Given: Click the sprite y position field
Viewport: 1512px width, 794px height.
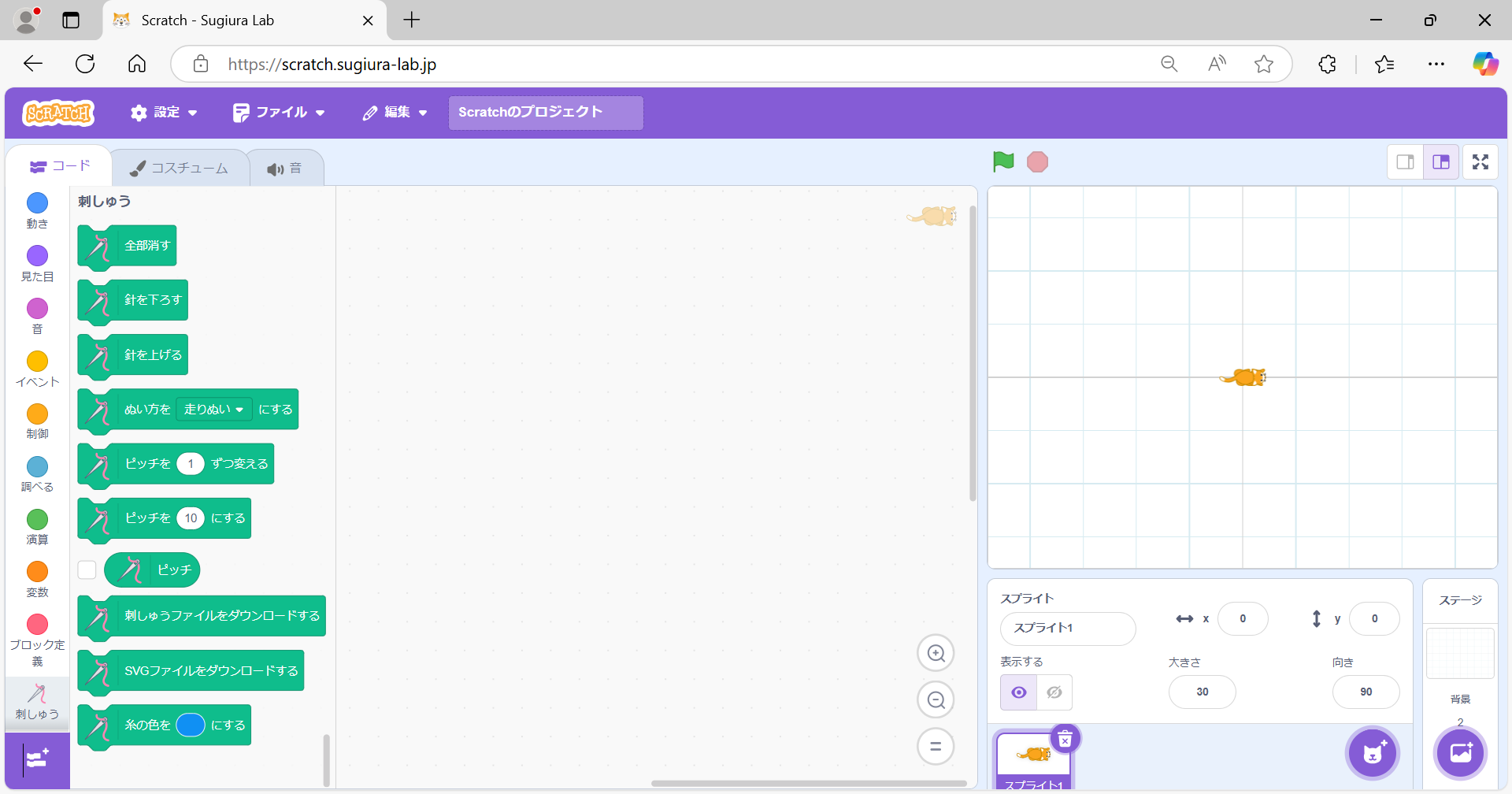Looking at the screenshot, I should (1374, 619).
